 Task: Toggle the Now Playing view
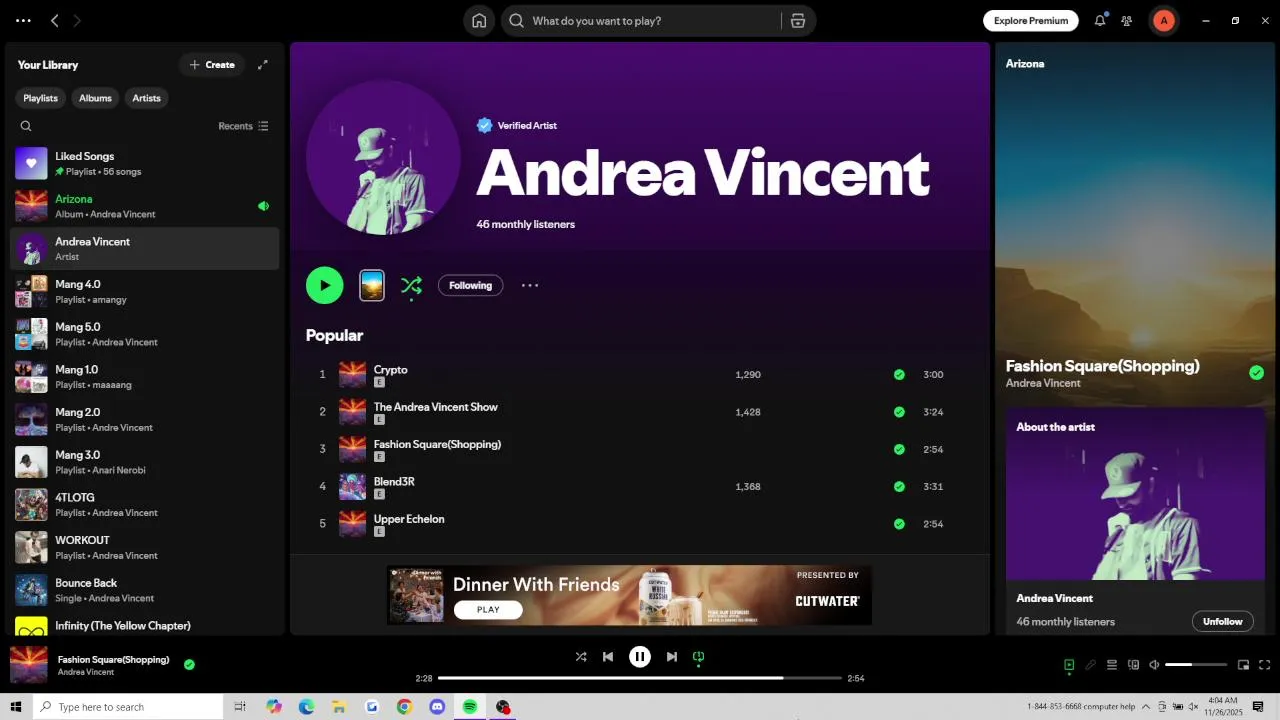tap(1069, 665)
